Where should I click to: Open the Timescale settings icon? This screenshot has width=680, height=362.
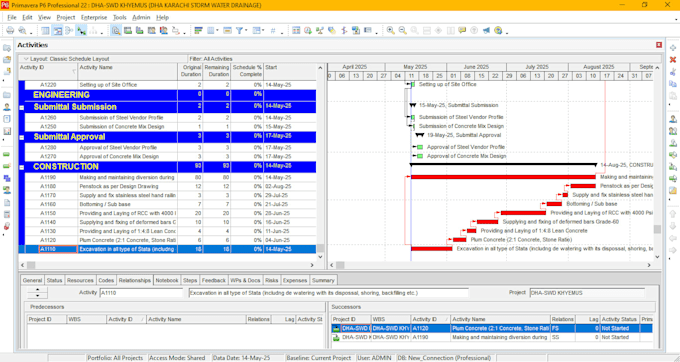coord(227,30)
